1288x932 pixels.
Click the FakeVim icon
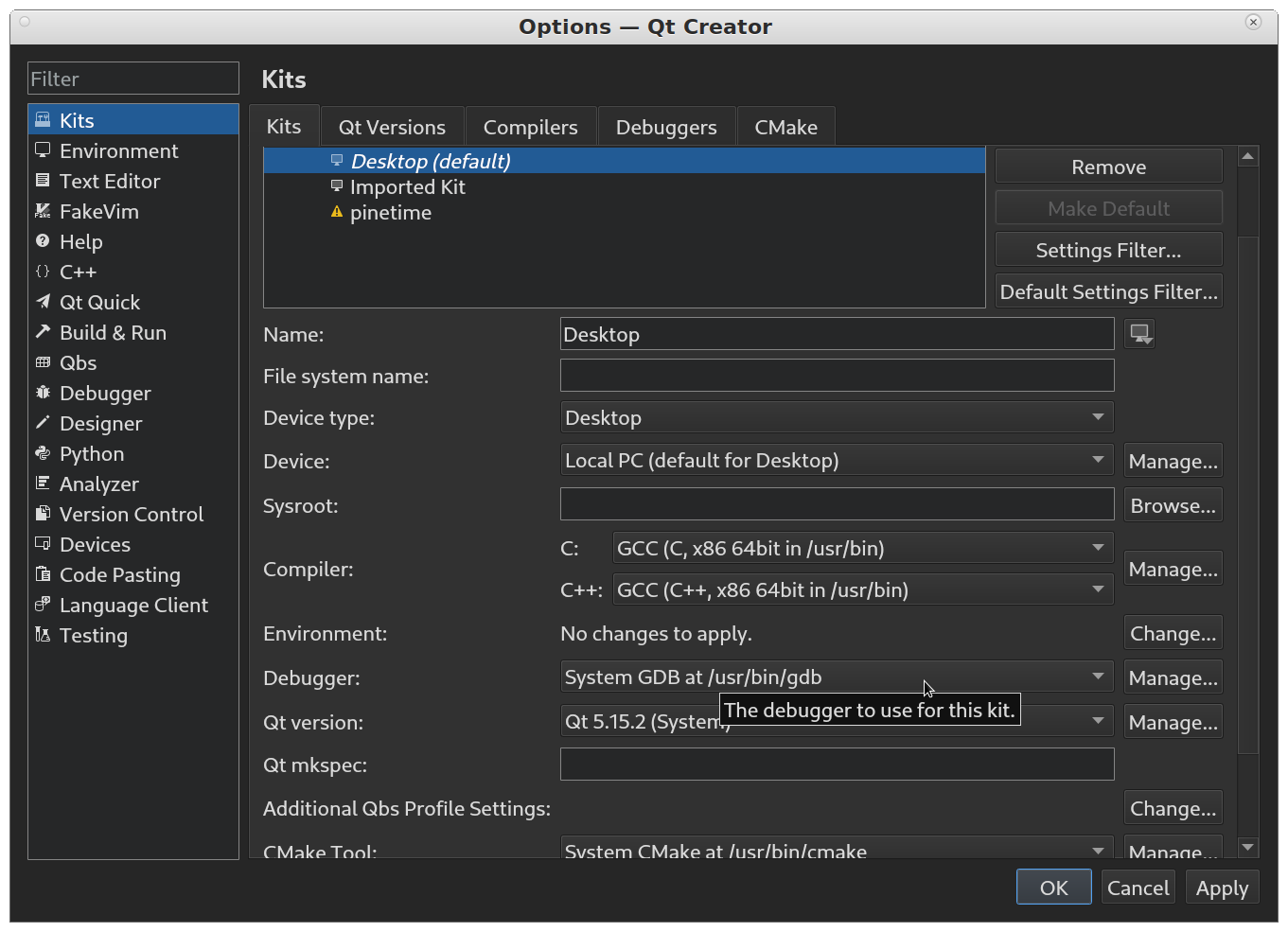[x=43, y=210]
